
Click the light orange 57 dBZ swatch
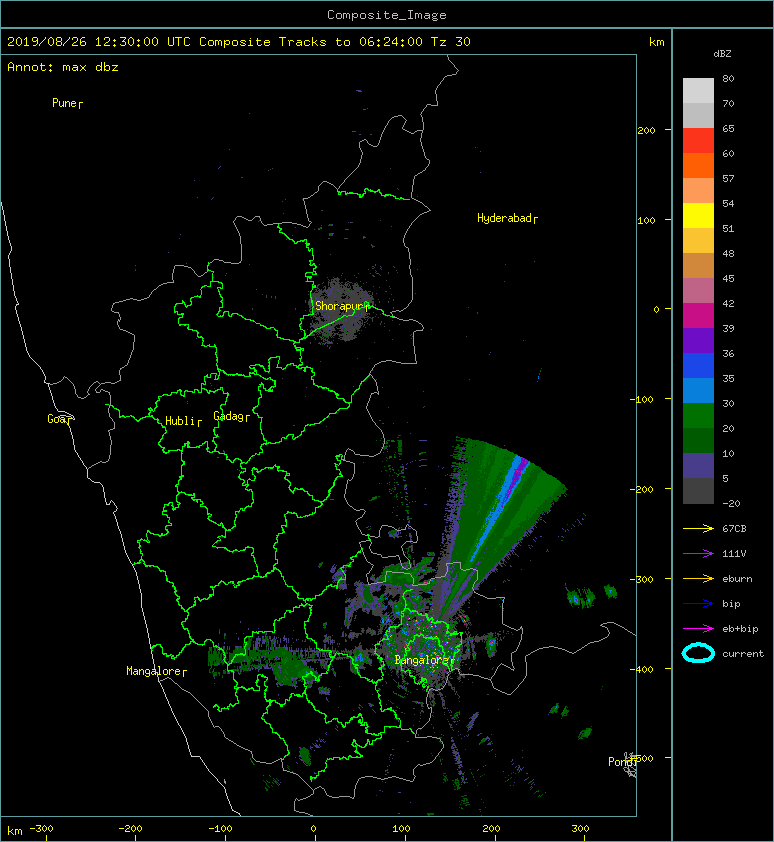click(x=698, y=190)
